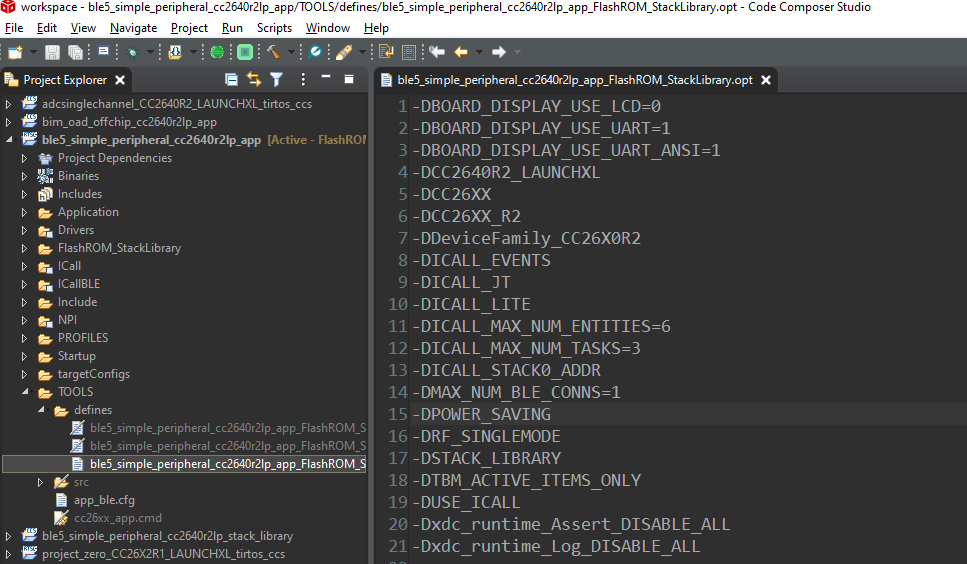Open the Scripts menu
The width and height of the screenshot is (967, 564).
274,28
